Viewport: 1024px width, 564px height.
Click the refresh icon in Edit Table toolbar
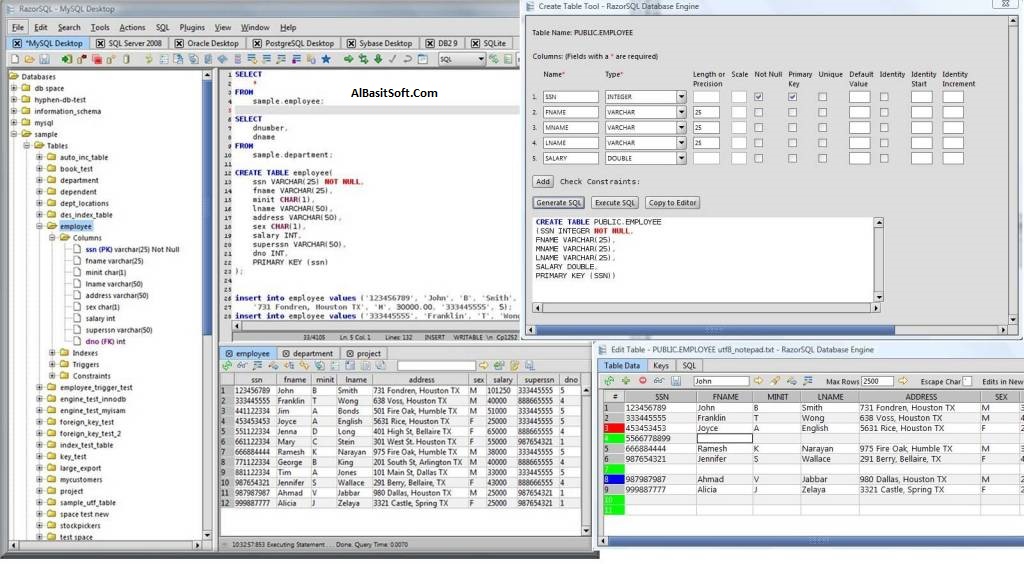(x=609, y=381)
